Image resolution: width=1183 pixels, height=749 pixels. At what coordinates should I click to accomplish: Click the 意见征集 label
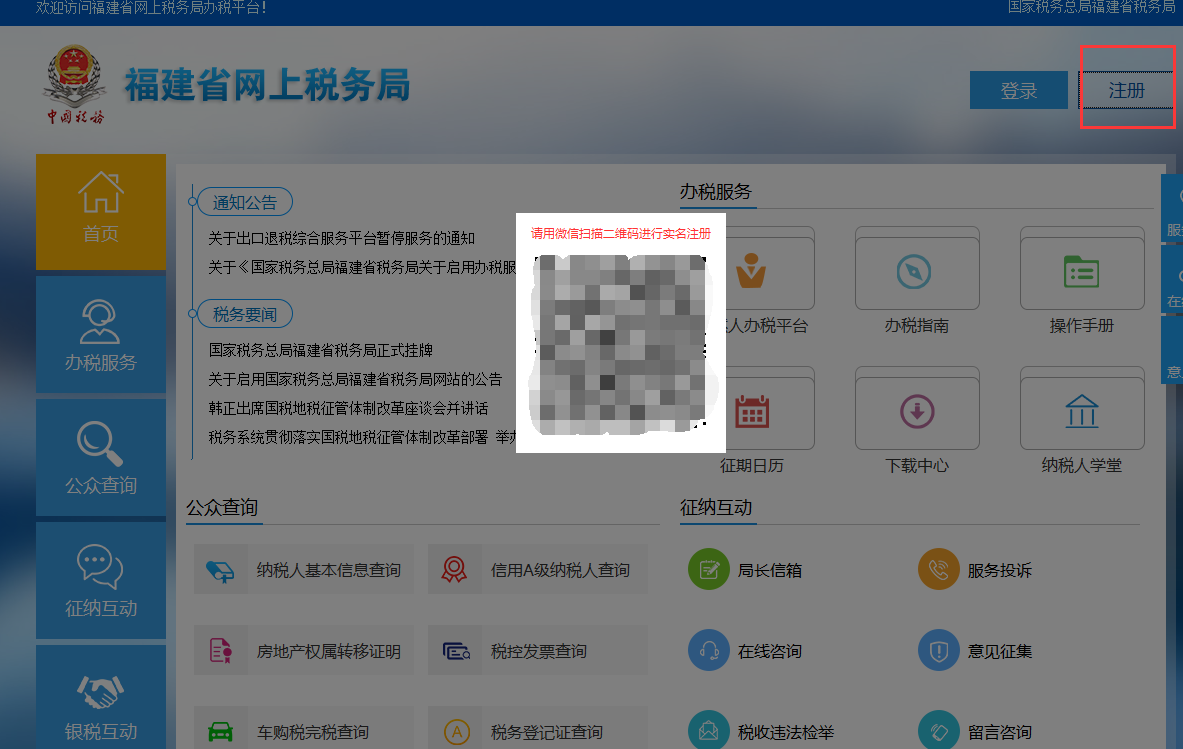click(1000, 652)
